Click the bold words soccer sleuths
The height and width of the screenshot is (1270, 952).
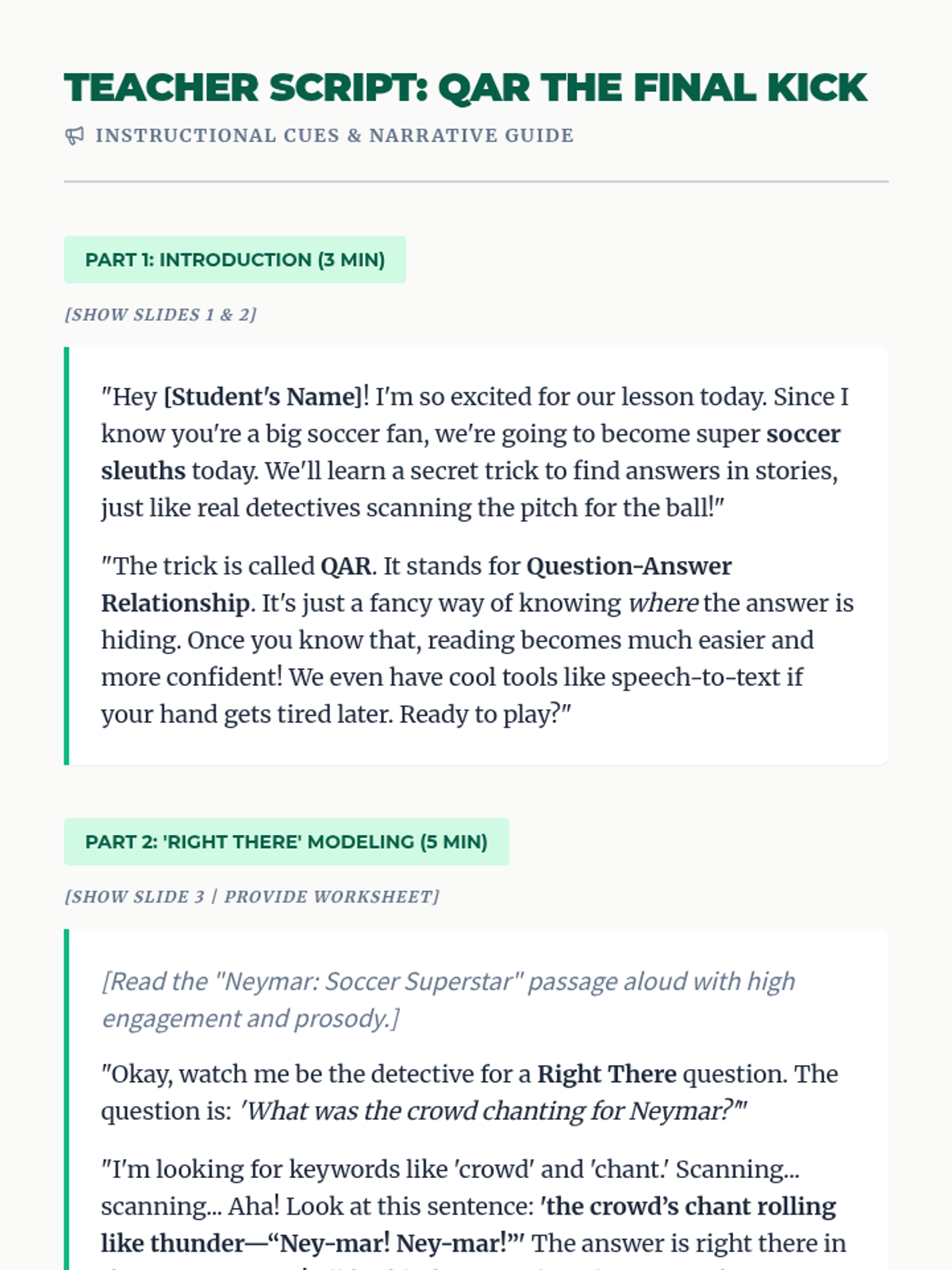point(470,452)
